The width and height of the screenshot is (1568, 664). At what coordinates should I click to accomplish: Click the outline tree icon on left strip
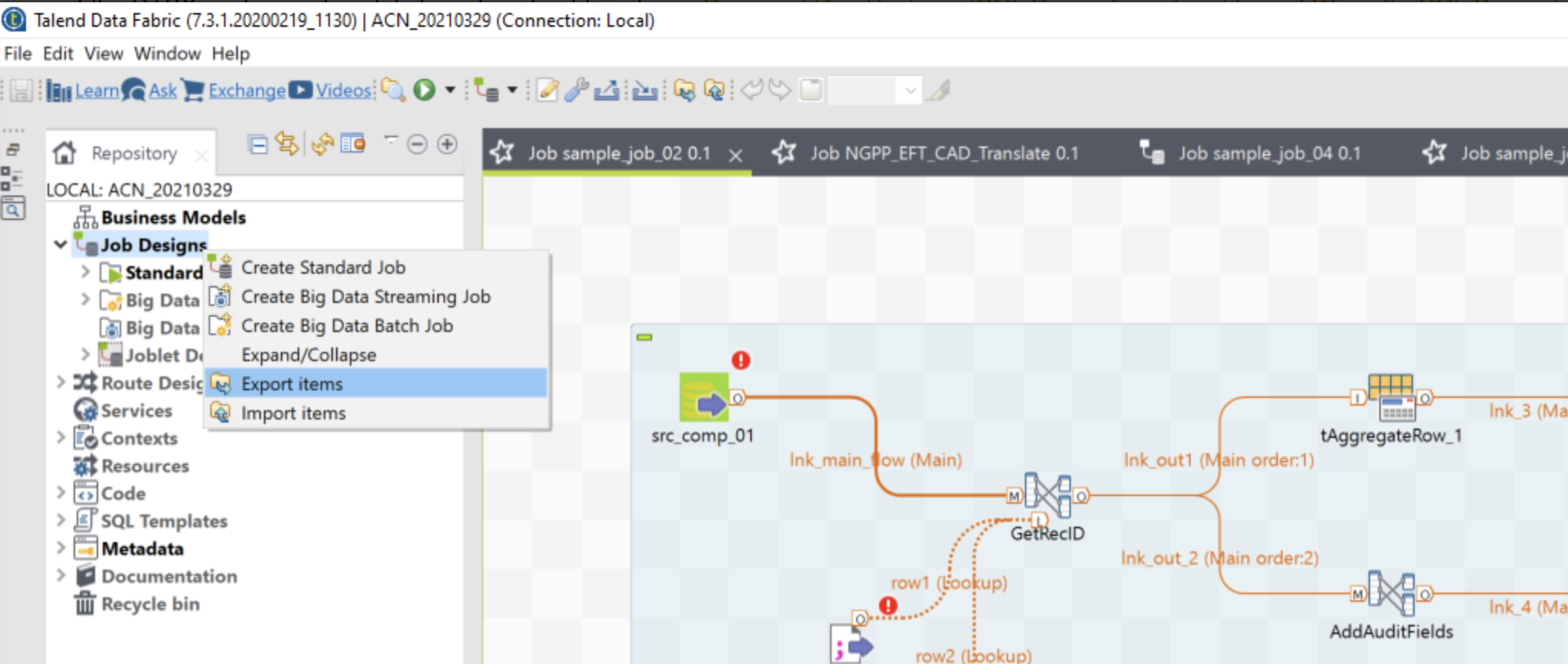(12, 179)
